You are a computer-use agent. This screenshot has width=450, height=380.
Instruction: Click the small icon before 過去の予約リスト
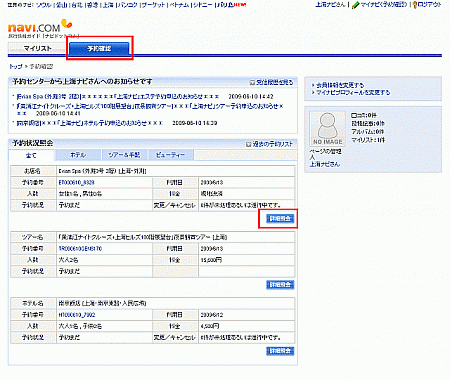pos(248,144)
